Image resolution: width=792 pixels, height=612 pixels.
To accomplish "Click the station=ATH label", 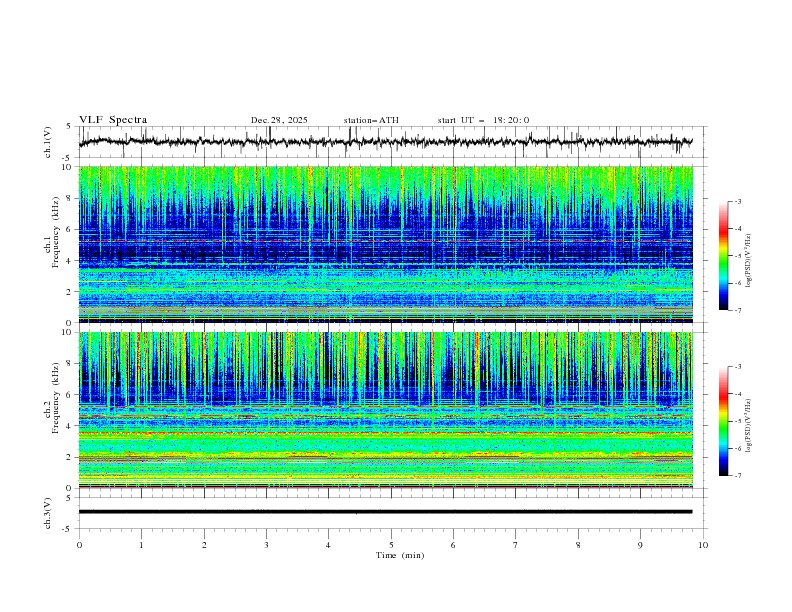I will (x=371, y=120).
